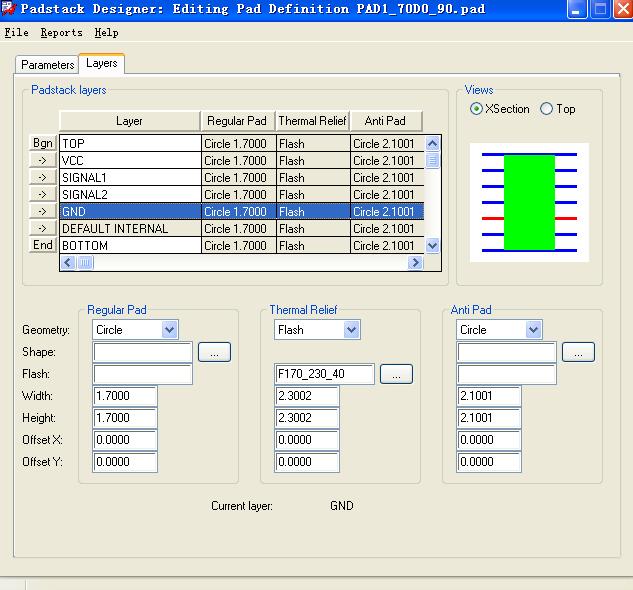
Task: Browse for the Thermal Relief flash symbol
Action: [396, 374]
